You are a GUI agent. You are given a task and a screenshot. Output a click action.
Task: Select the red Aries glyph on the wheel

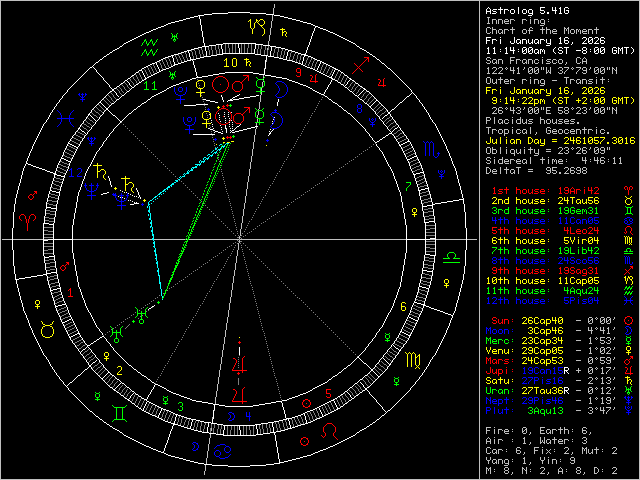click(29, 219)
